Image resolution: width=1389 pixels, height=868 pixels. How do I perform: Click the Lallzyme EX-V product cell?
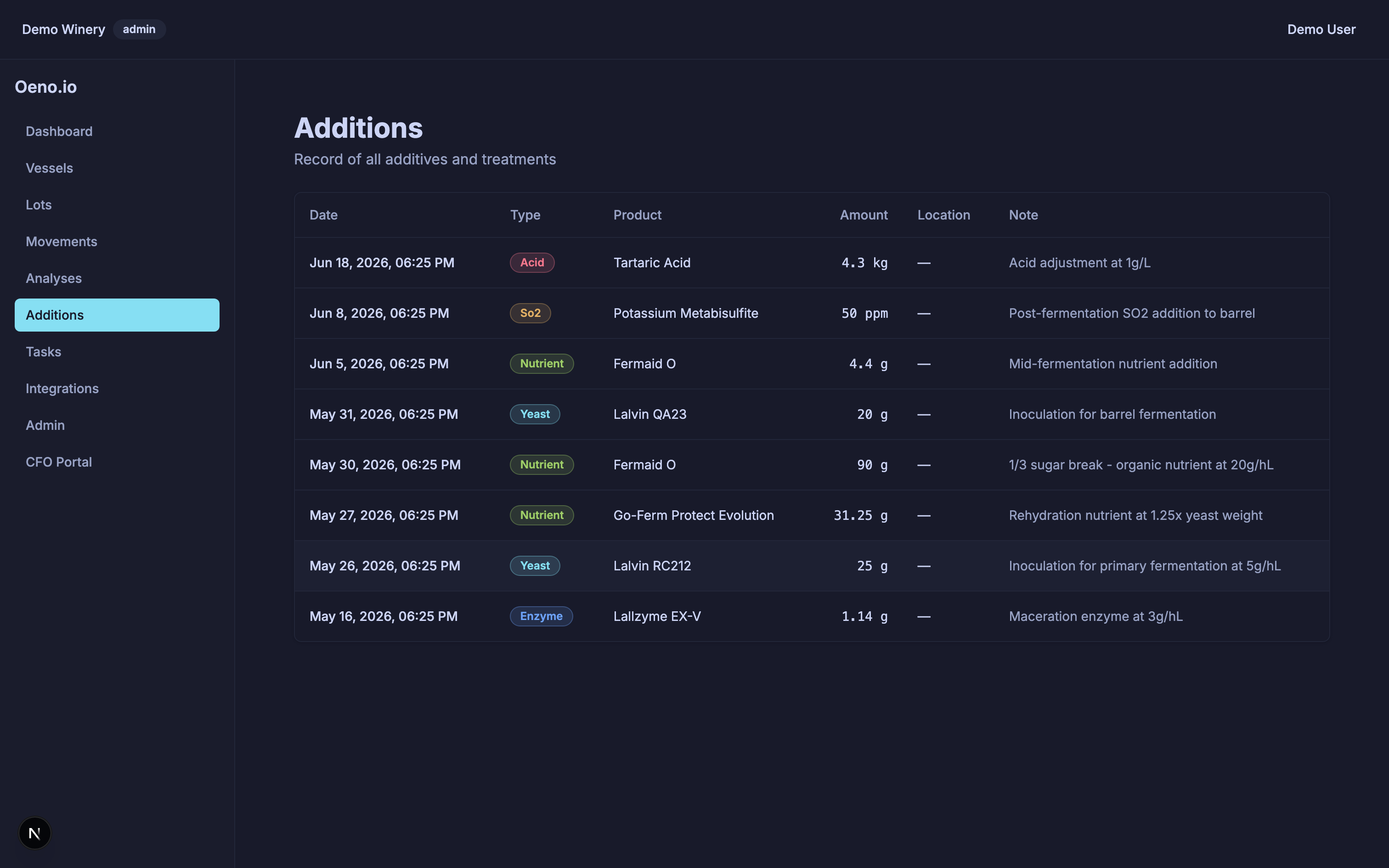(657, 616)
